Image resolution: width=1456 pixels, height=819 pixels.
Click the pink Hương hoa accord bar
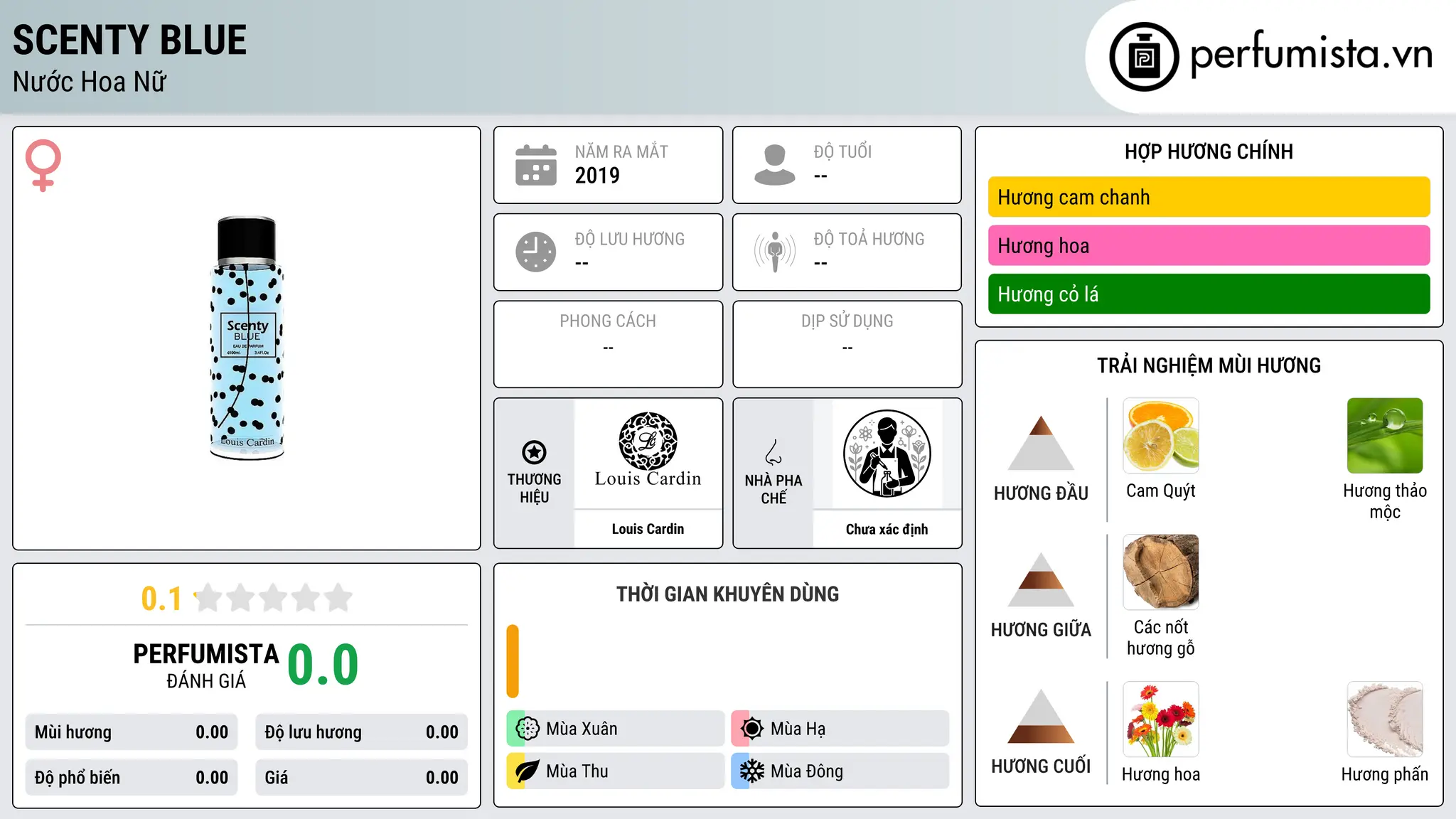[x=1209, y=245]
